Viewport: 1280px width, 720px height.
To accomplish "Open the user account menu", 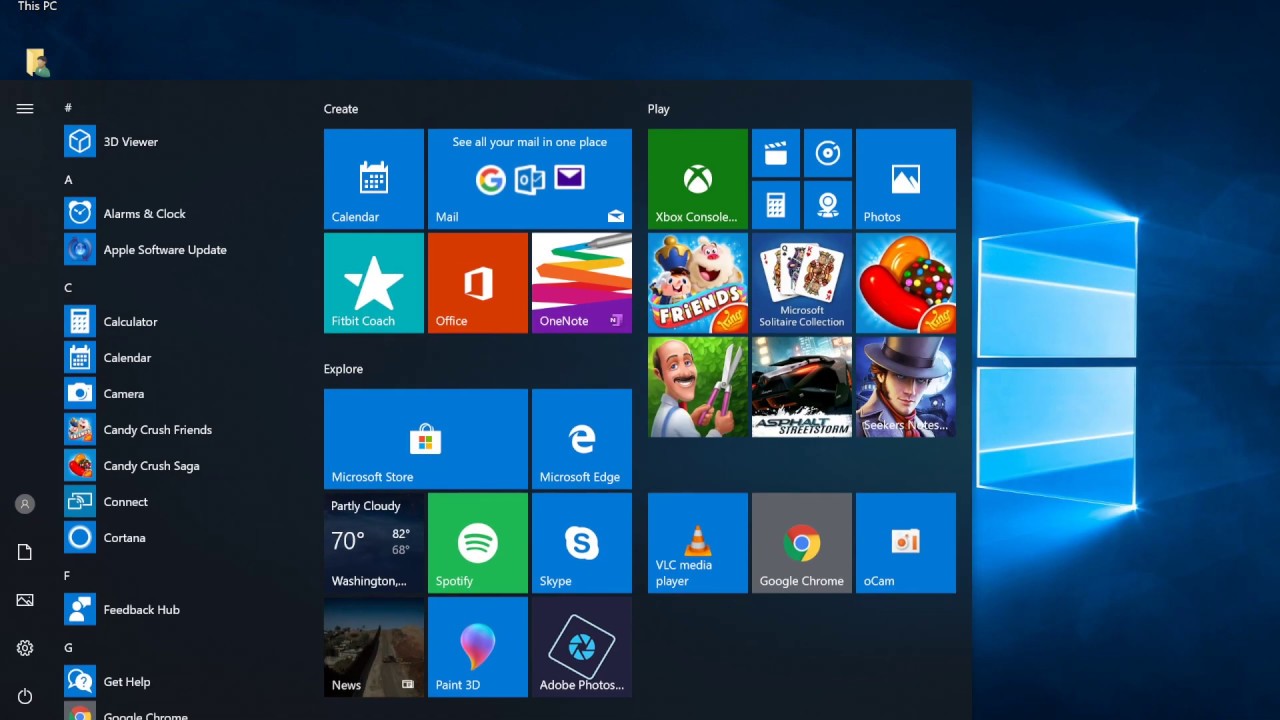I will pos(25,504).
